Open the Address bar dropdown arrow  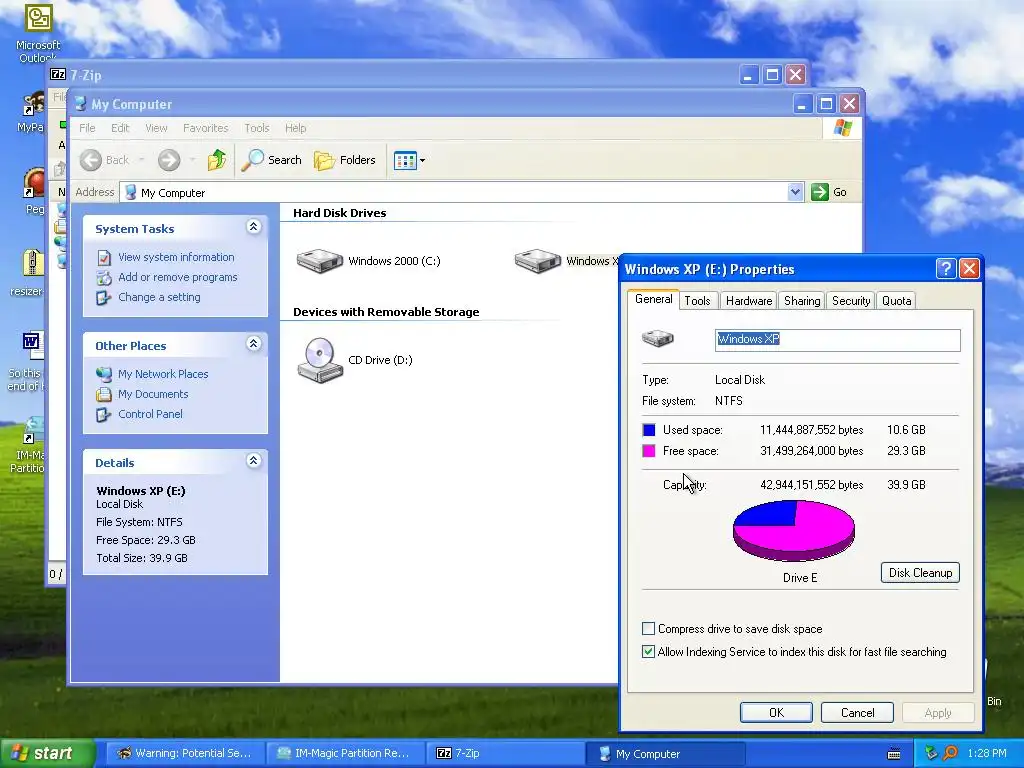click(795, 192)
